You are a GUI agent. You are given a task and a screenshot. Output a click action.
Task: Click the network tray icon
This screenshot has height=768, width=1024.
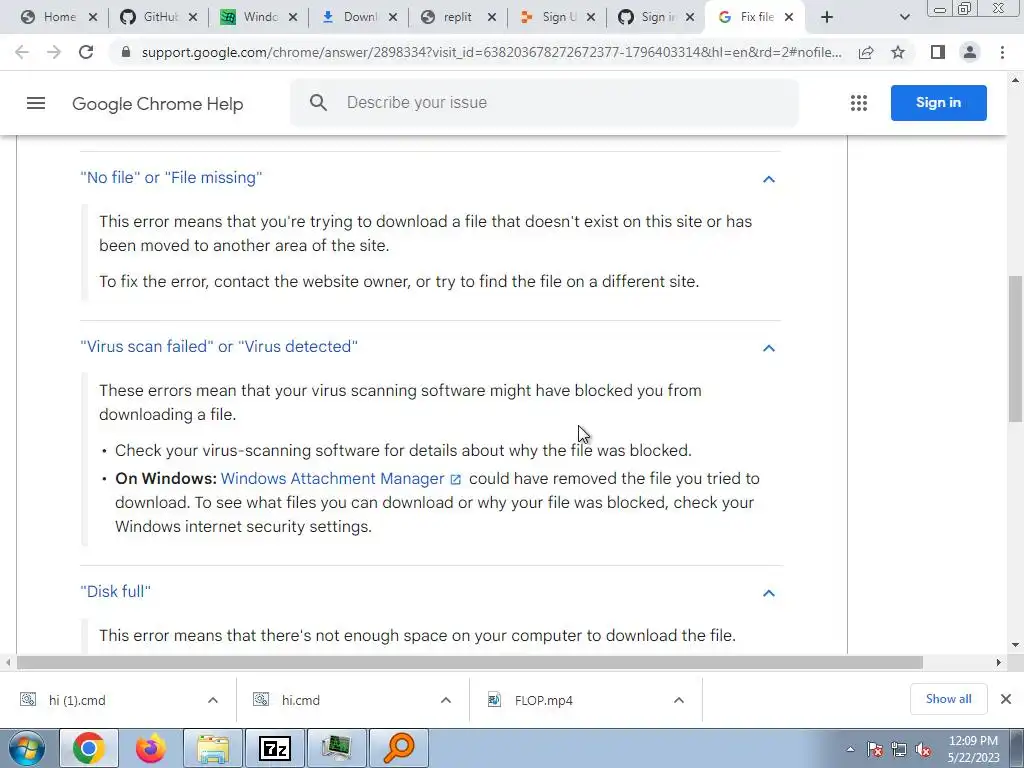coord(899,749)
